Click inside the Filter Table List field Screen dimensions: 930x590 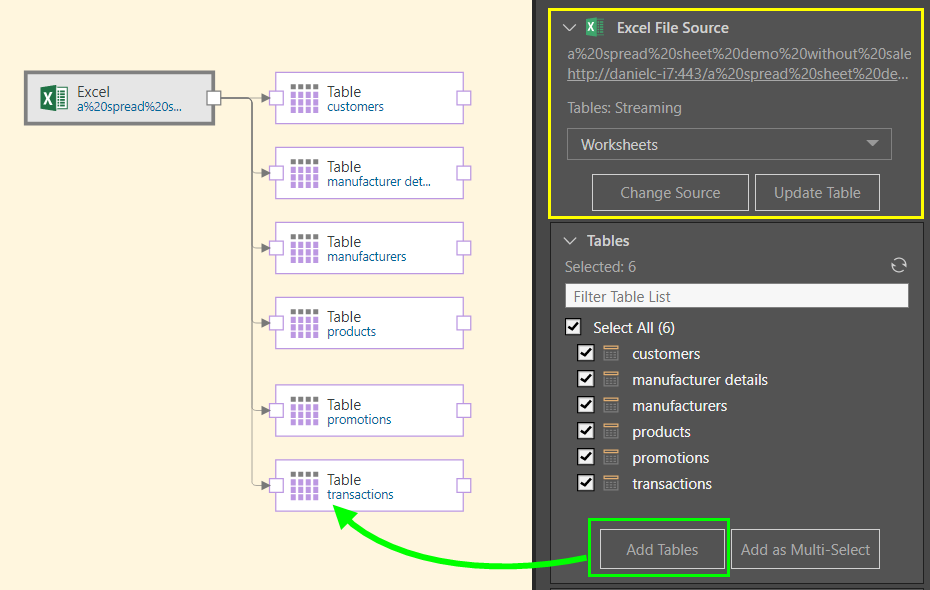click(736, 296)
